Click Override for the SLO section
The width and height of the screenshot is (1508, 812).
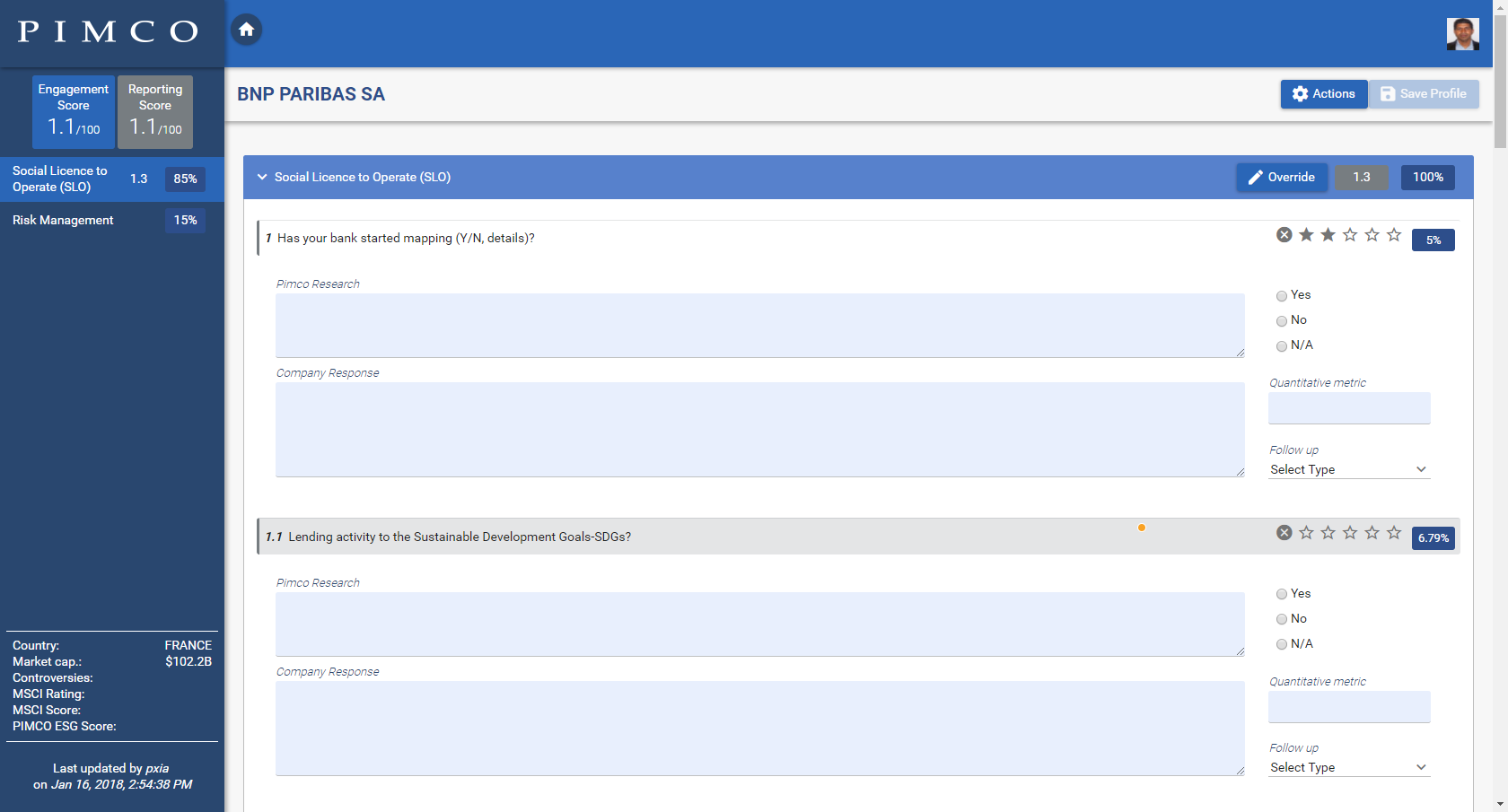pyautogui.click(x=1282, y=177)
